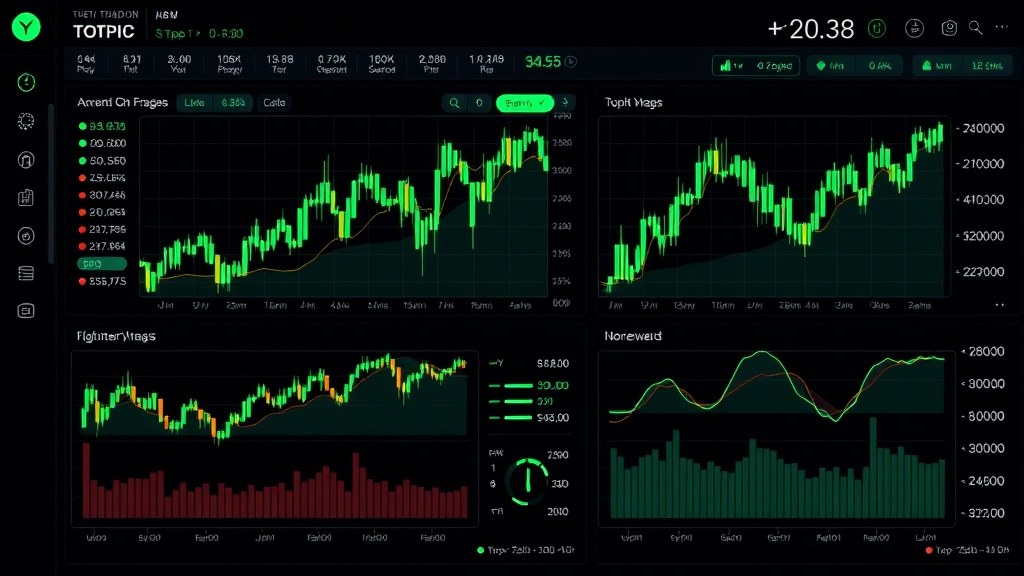Toggle the last red dot series '556,775'
The width and height of the screenshot is (1024, 576).
pos(103,281)
